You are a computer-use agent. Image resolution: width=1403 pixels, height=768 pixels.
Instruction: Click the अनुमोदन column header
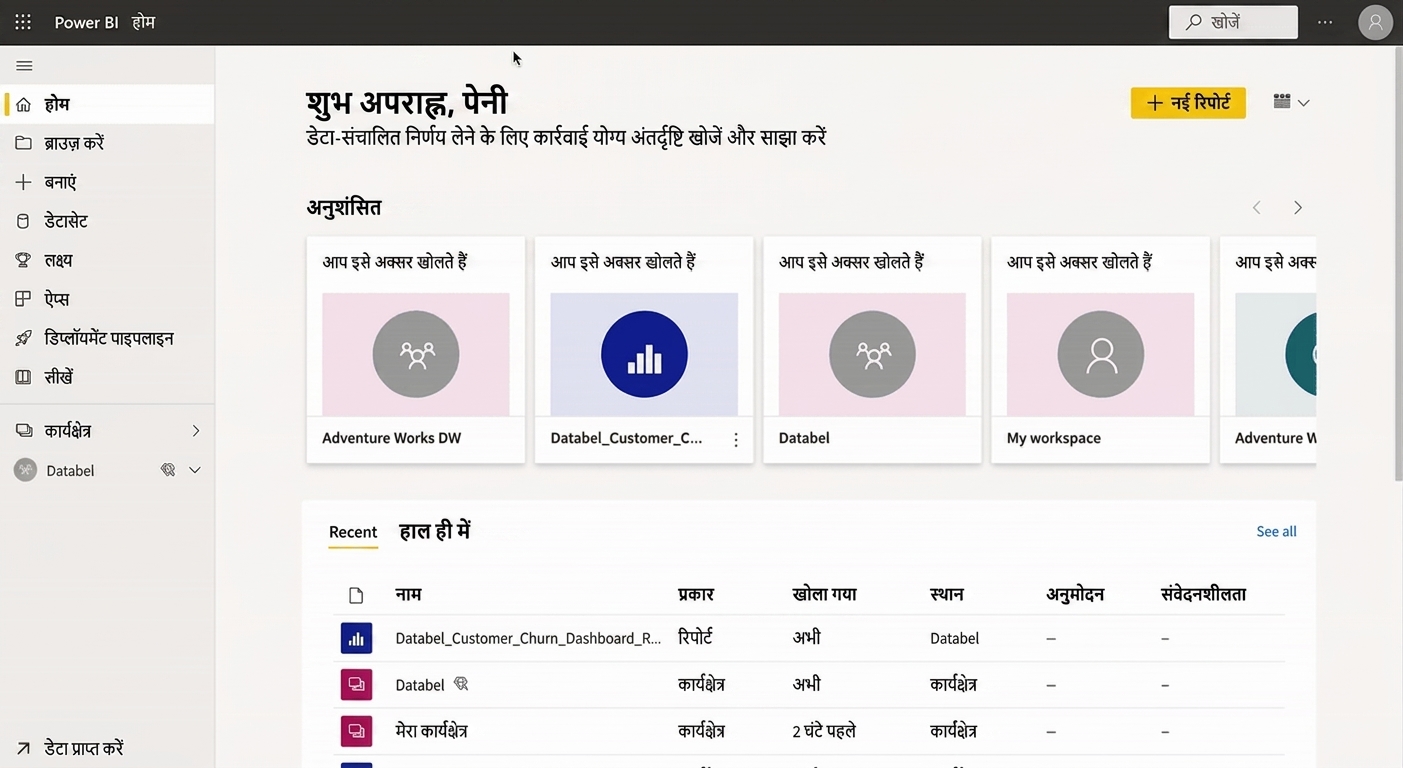pos(1075,594)
